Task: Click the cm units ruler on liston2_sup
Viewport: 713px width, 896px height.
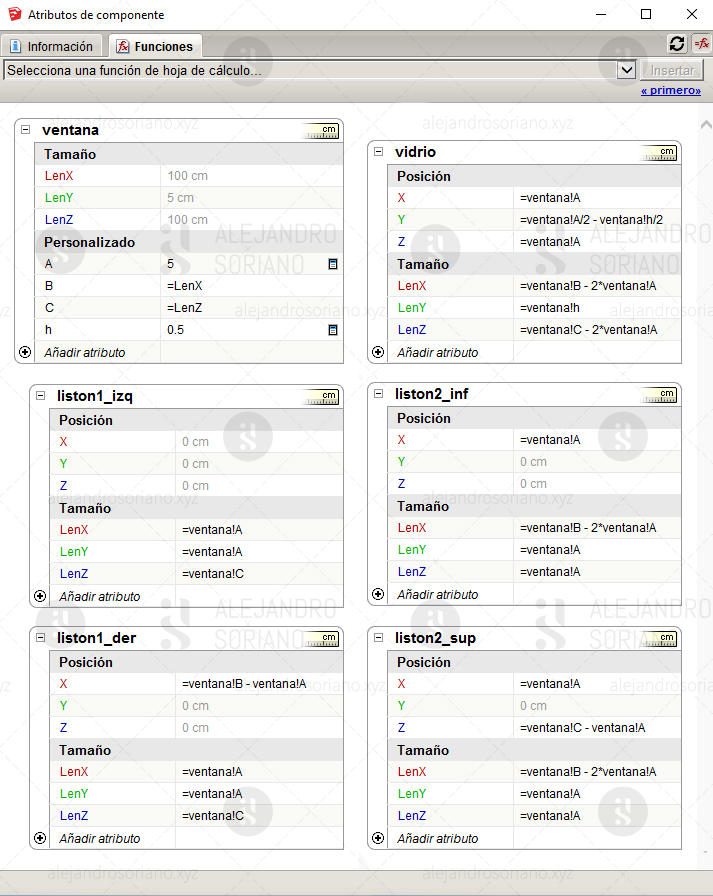Action: coord(659,638)
